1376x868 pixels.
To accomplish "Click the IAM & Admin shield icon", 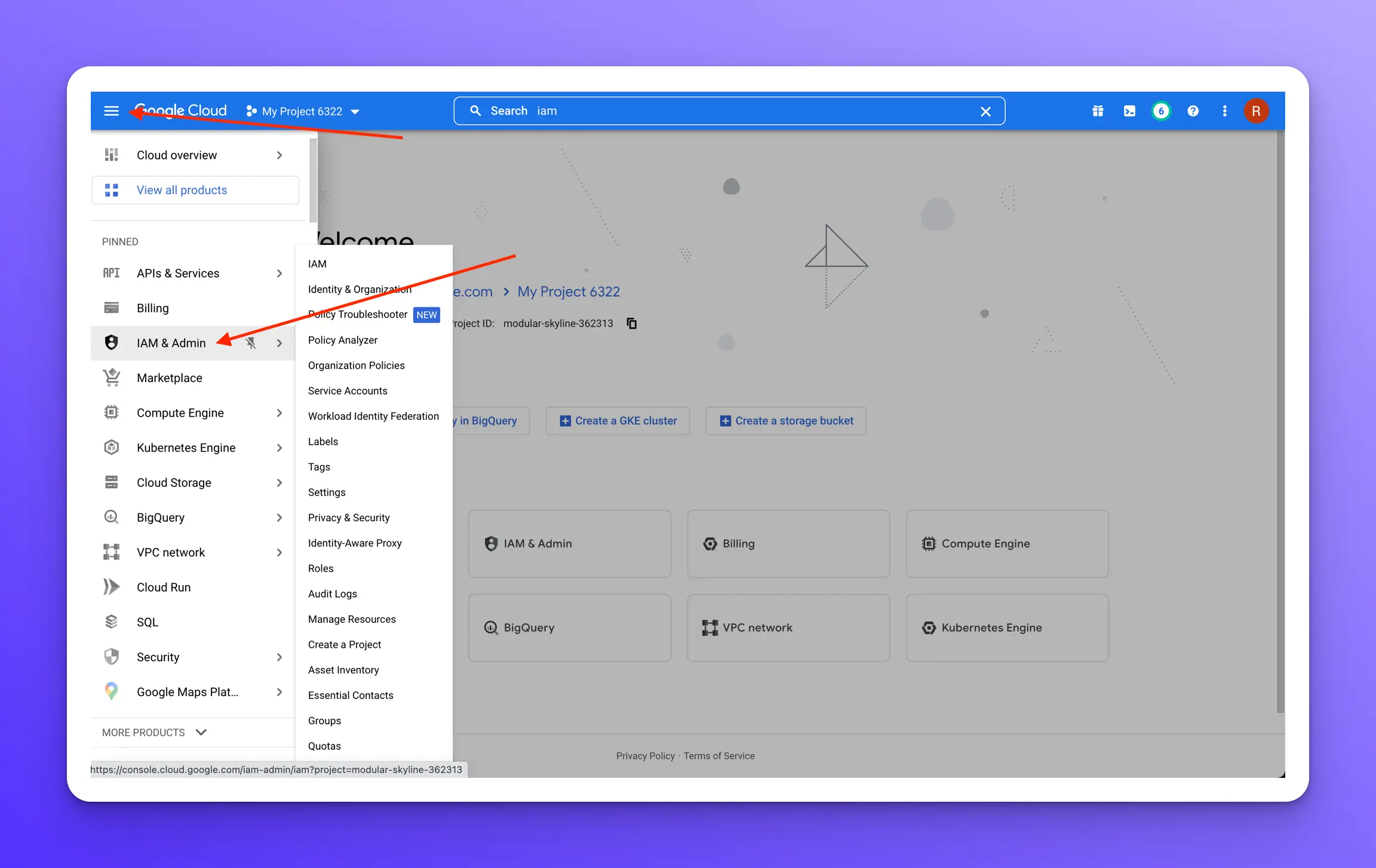I will pyautogui.click(x=111, y=342).
